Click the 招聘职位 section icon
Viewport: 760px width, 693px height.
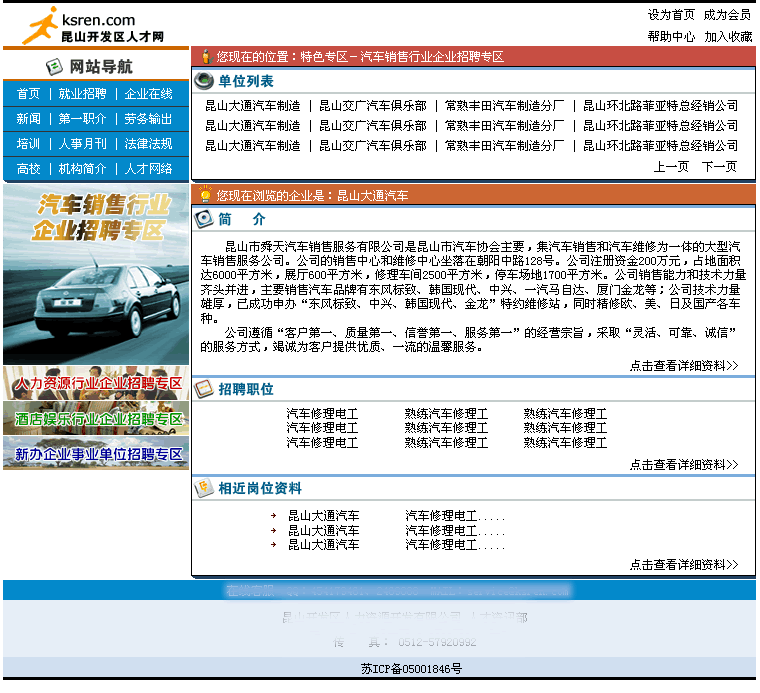coord(204,389)
